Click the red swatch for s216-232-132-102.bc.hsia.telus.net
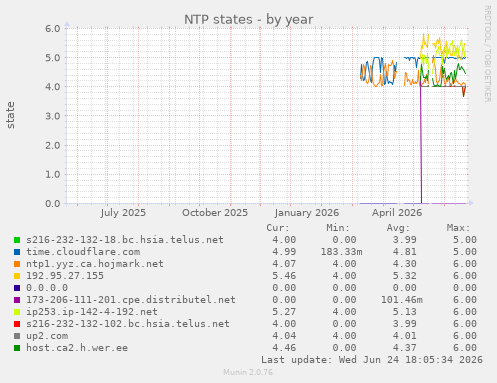The width and height of the screenshot is (497, 383). [x=17, y=324]
